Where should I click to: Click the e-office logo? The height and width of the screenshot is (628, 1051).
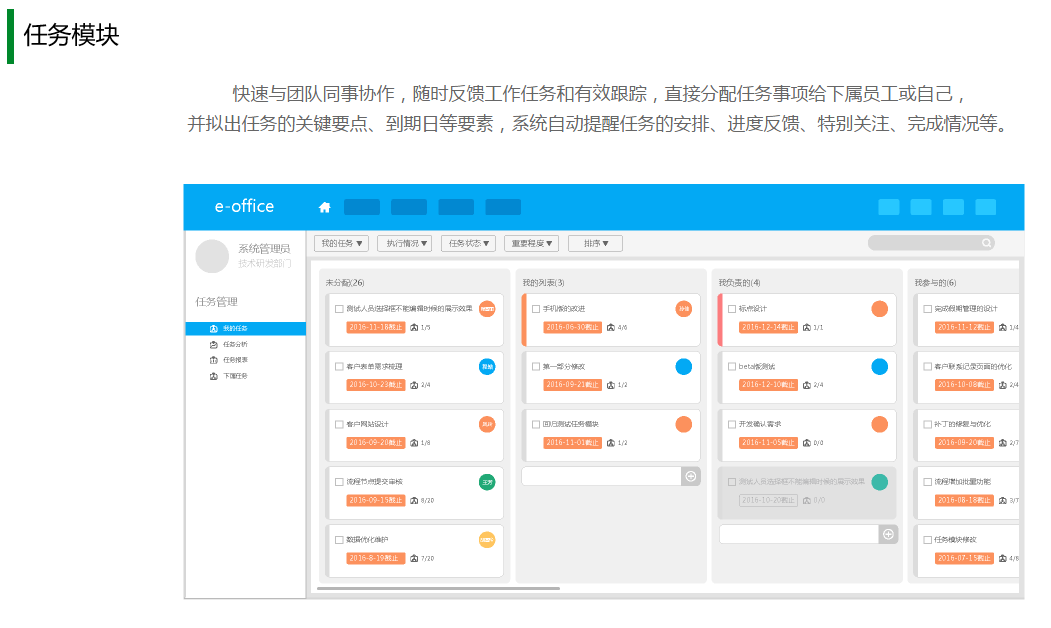coord(244,206)
